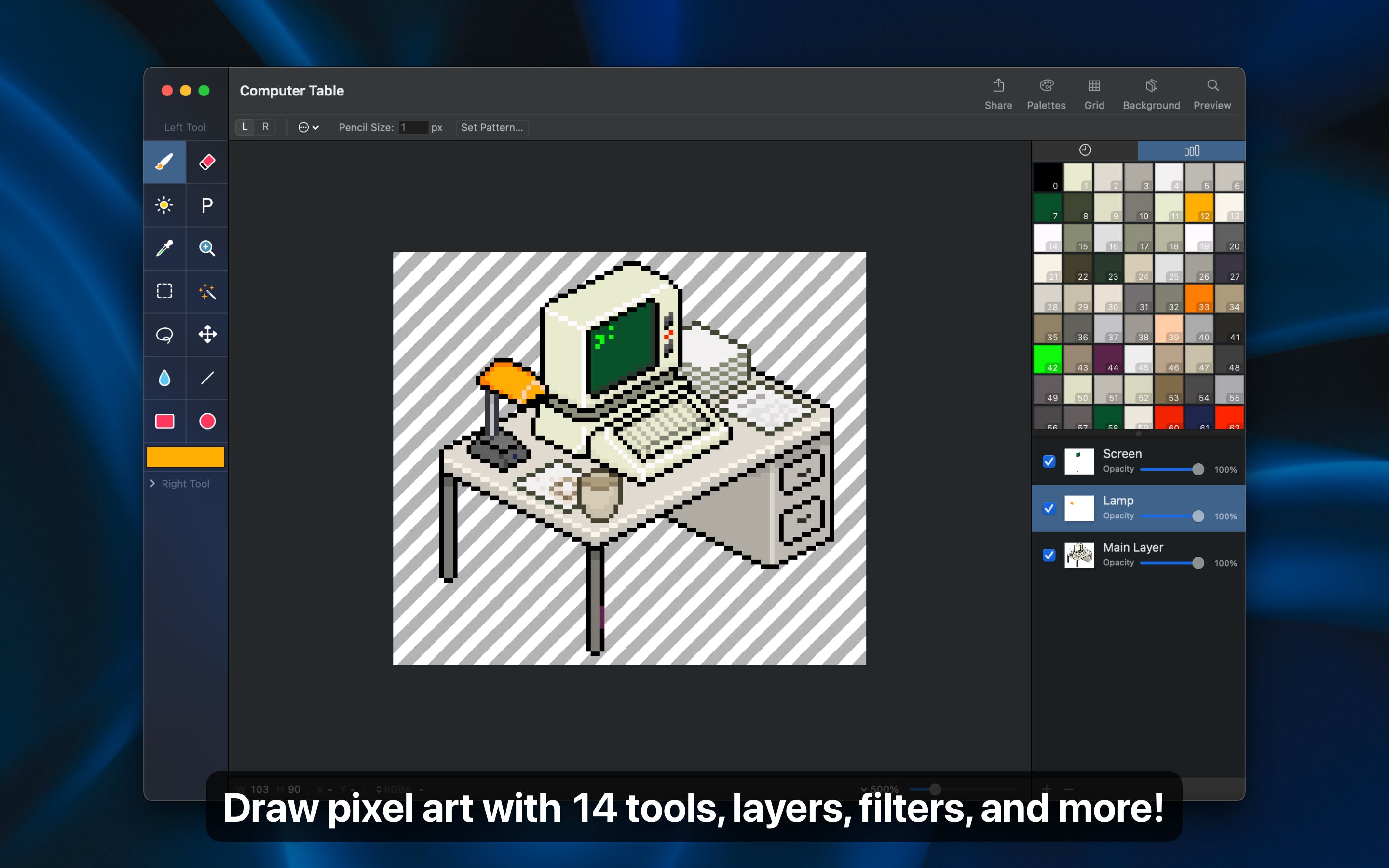1389x868 pixels.
Task: Select the Line tool
Action: click(x=207, y=378)
